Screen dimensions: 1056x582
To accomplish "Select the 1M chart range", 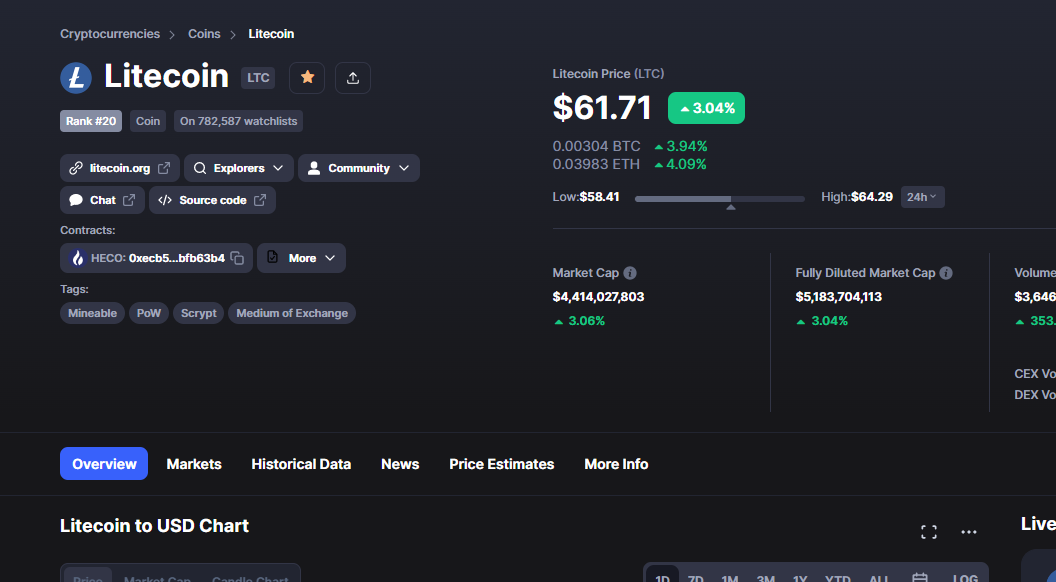I will (x=729, y=578).
